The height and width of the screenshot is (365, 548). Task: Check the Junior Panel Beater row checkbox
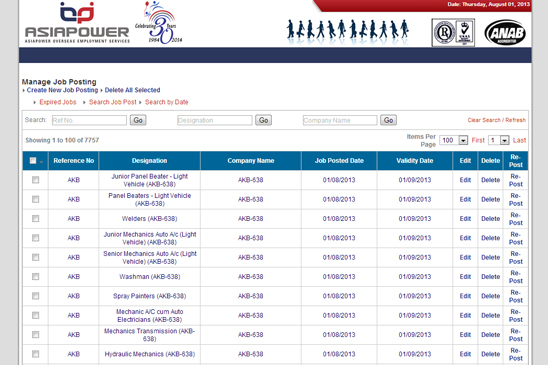tap(35, 180)
